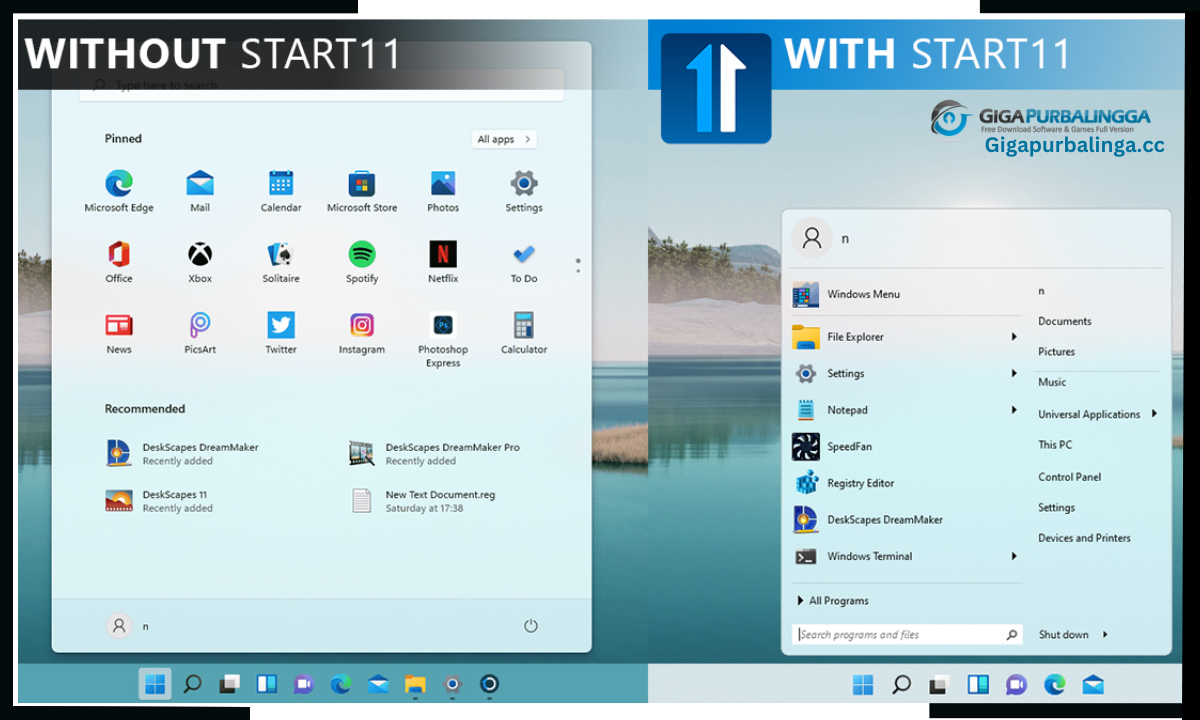Expand File Explorer submenu arrow
This screenshot has width=1200, height=720.
click(1014, 337)
